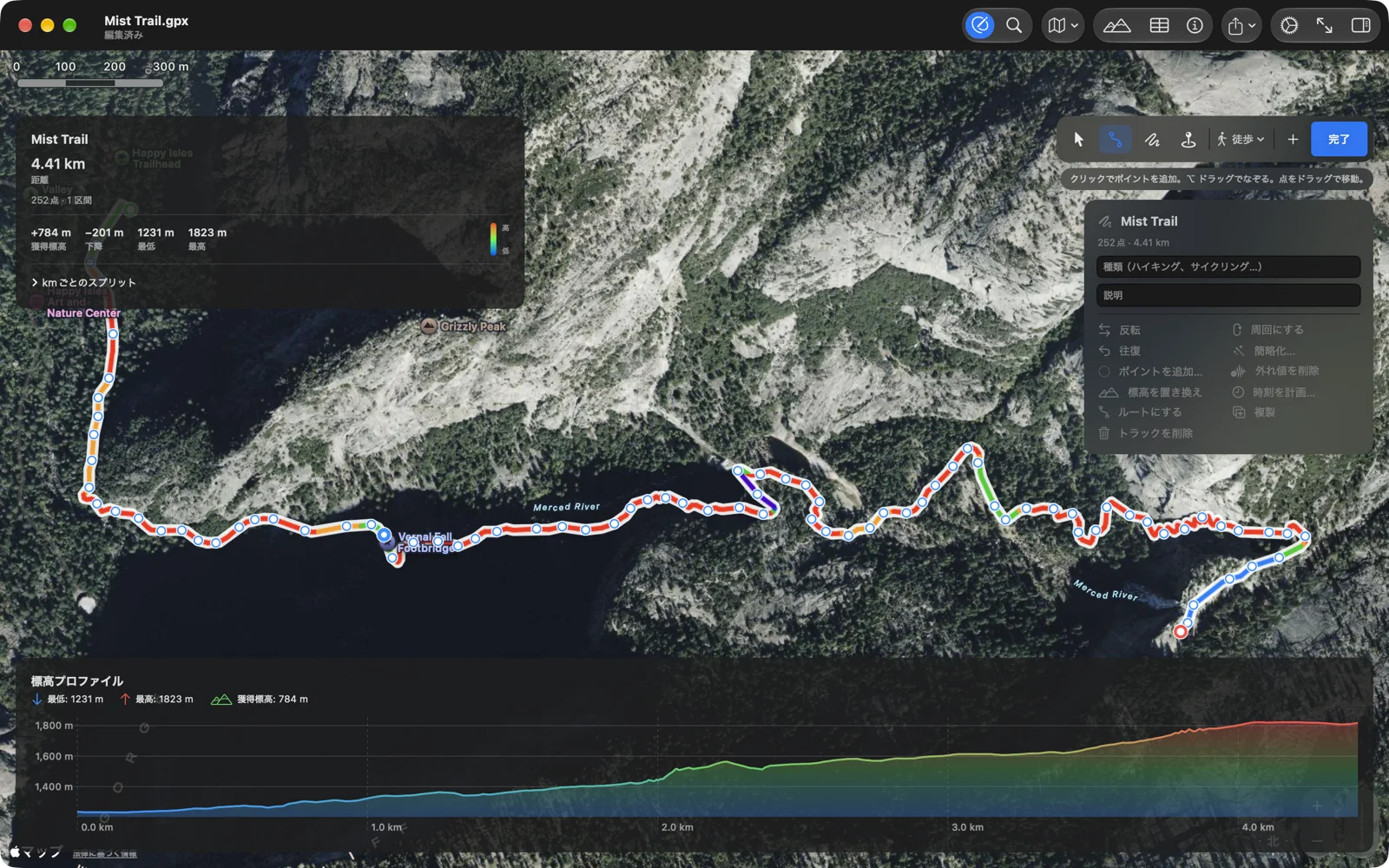Select the arrow pointer tool
The width and height of the screenshot is (1389, 868).
coord(1079,139)
